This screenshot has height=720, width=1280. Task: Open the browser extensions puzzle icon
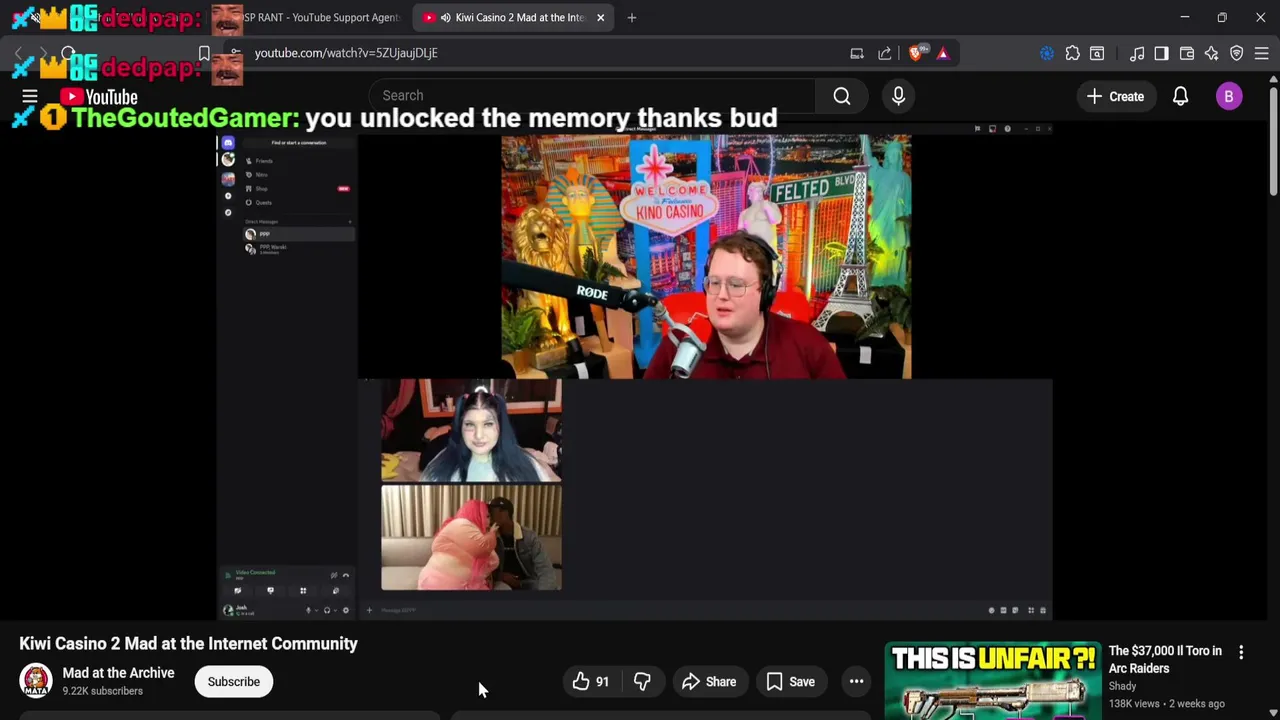coord(1072,53)
